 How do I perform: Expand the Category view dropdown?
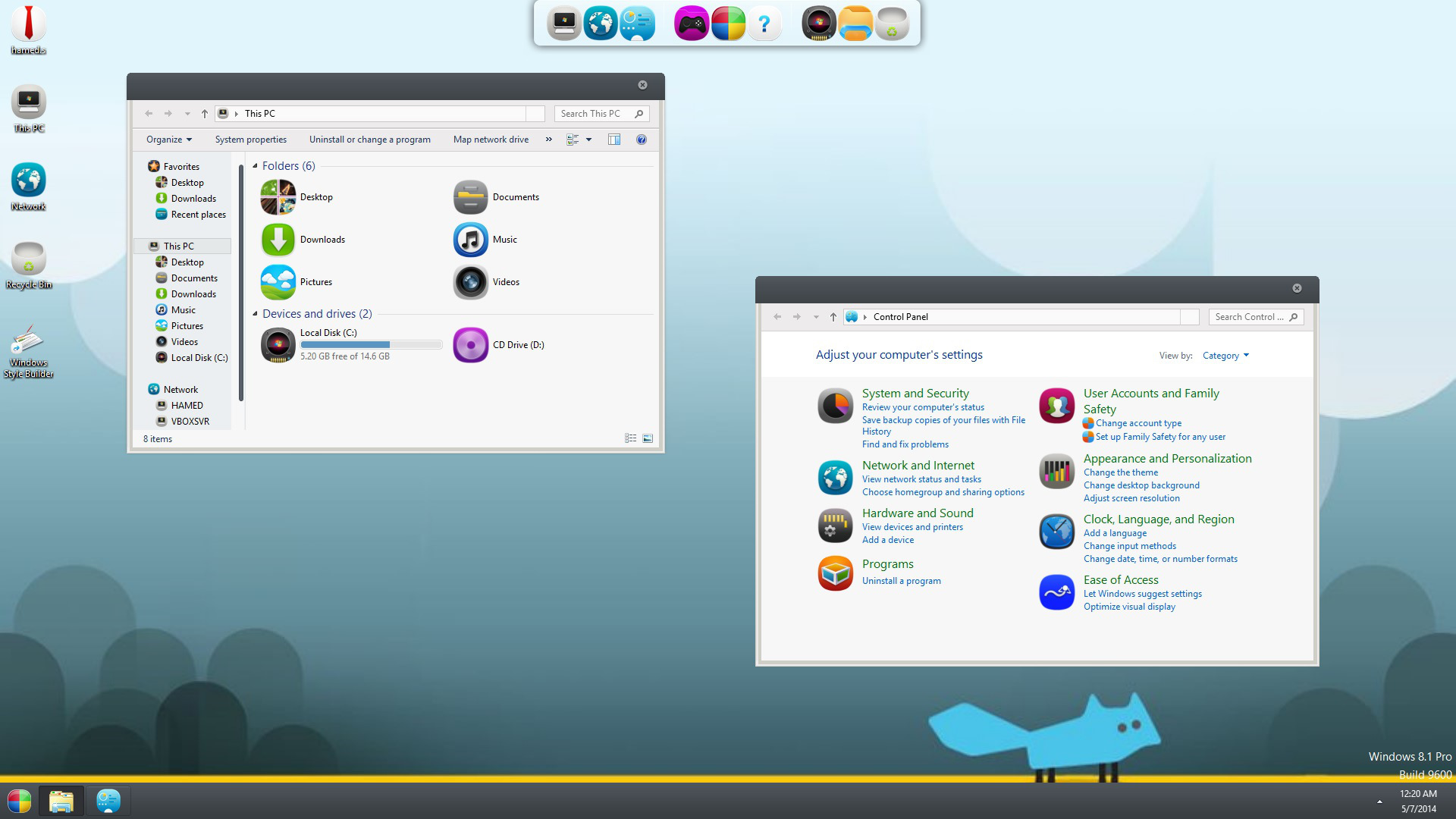1225,355
